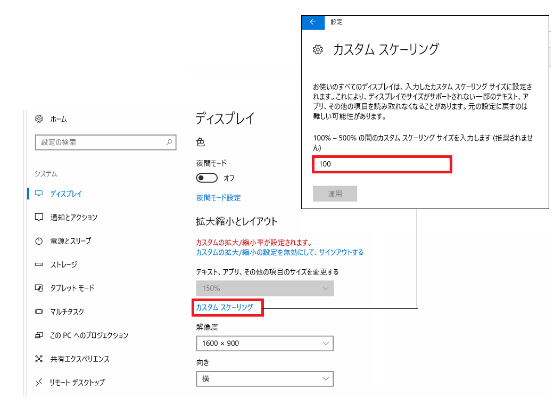
Task: Open the Shared experiences menu item
Action: tap(72, 359)
